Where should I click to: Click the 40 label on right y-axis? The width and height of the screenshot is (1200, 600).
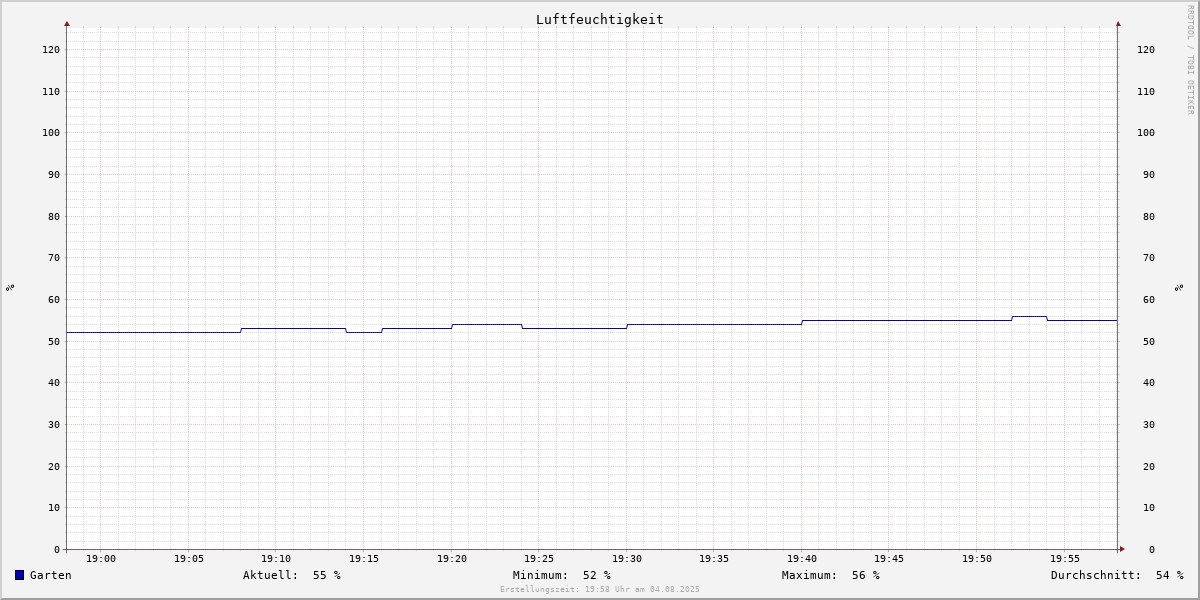1149,382
